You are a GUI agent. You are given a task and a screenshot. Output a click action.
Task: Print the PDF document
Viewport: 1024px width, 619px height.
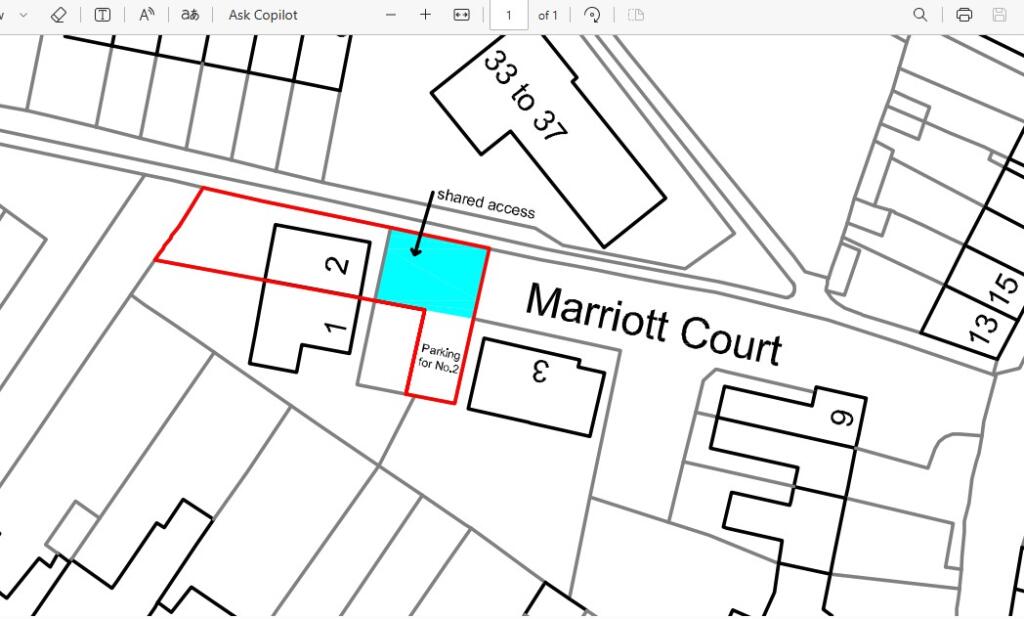(964, 15)
